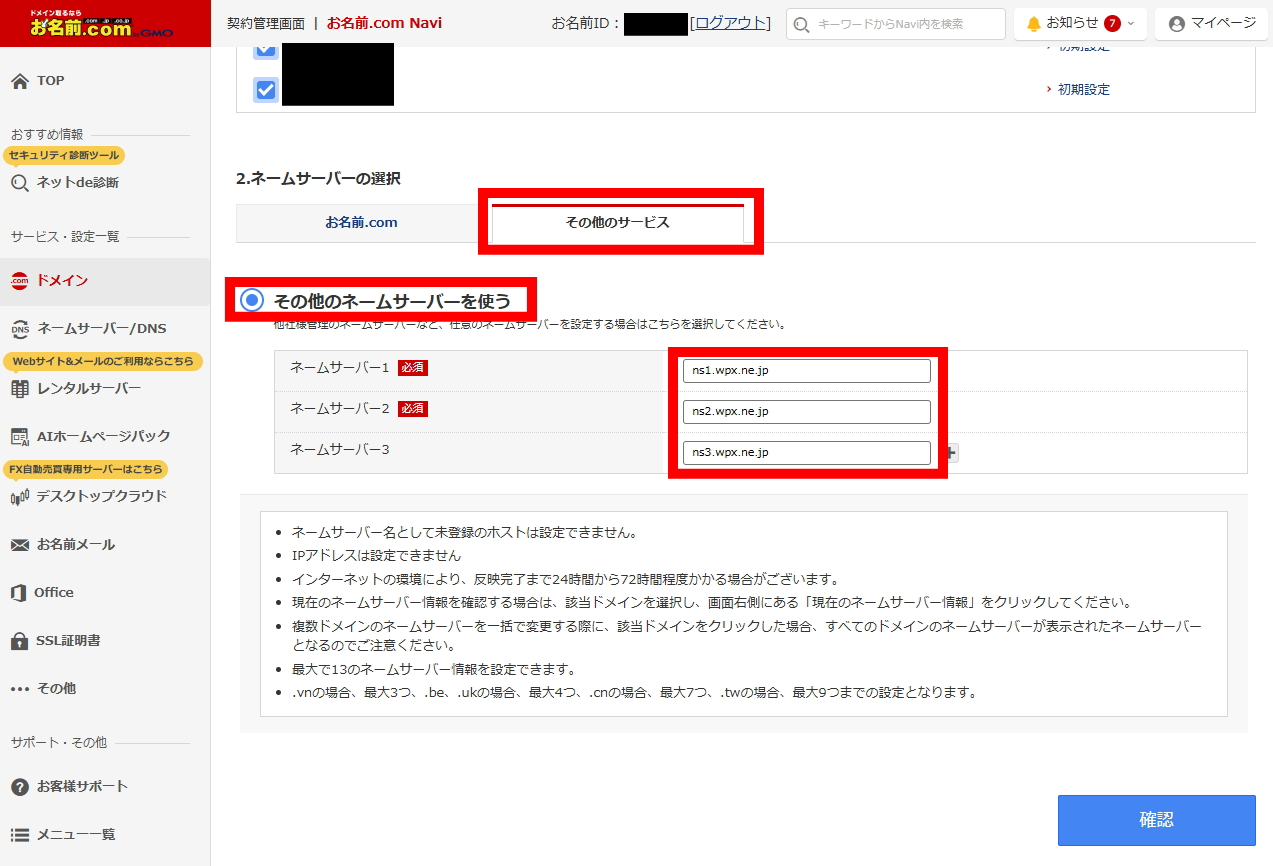This screenshot has width=1273, height=866.
Task: Open the AIホームページパック menu label
Action: [x=103, y=437]
